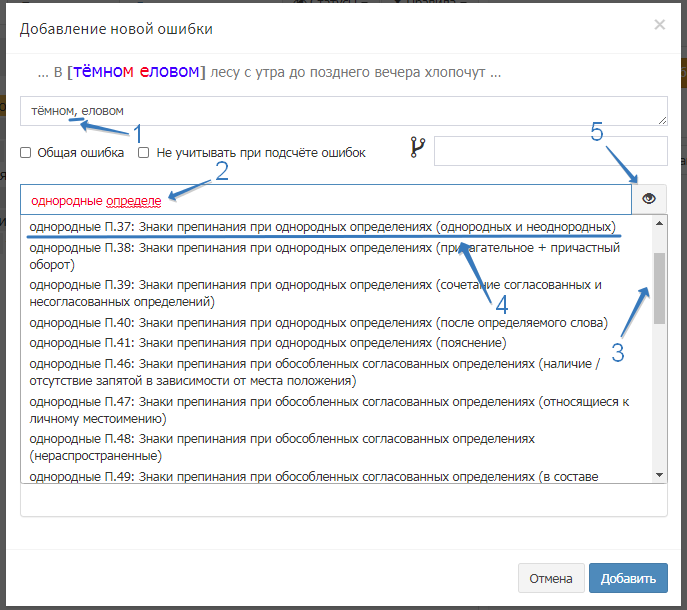Select rule П.37 from the list
Screen dimensions: 687x610
pyautogui.click(x=322, y=227)
